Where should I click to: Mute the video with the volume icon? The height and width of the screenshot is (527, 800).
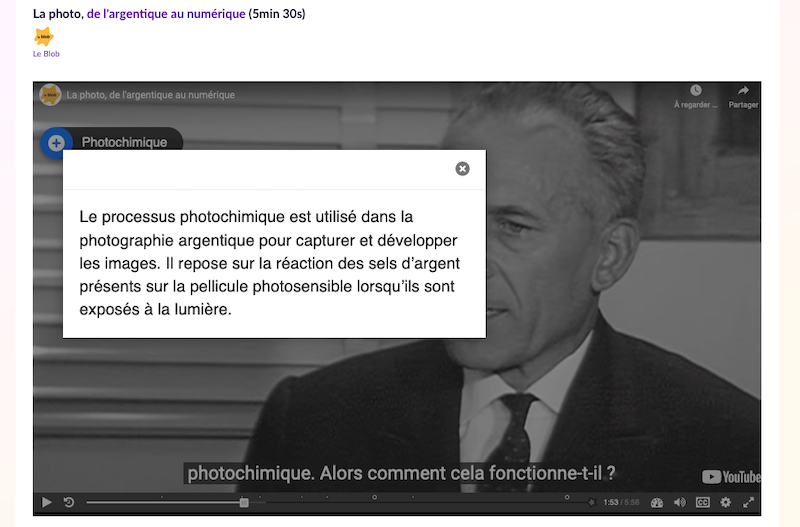click(680, 502)
